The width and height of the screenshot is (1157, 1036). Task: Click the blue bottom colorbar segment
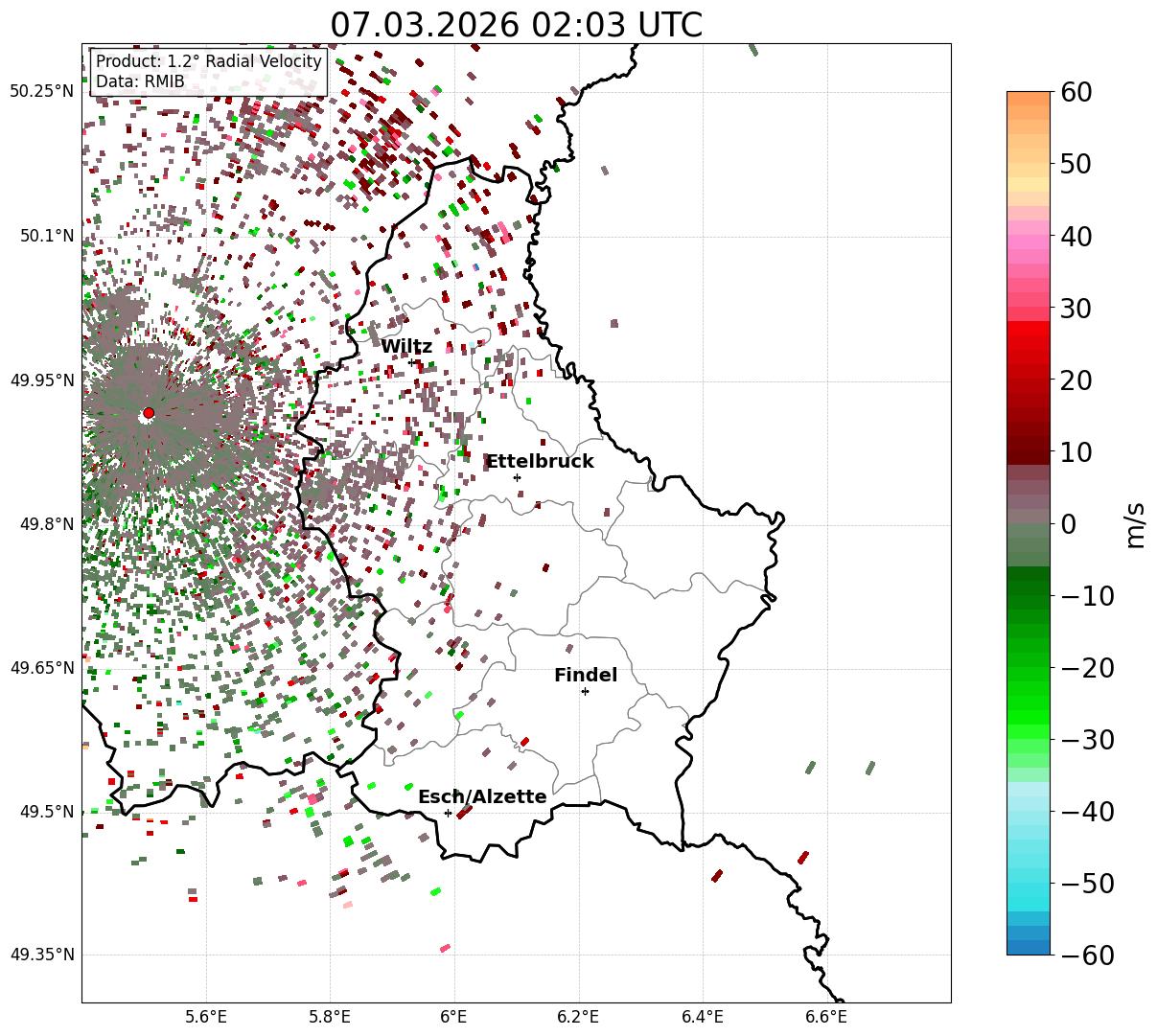click(x=1029, y=948)
